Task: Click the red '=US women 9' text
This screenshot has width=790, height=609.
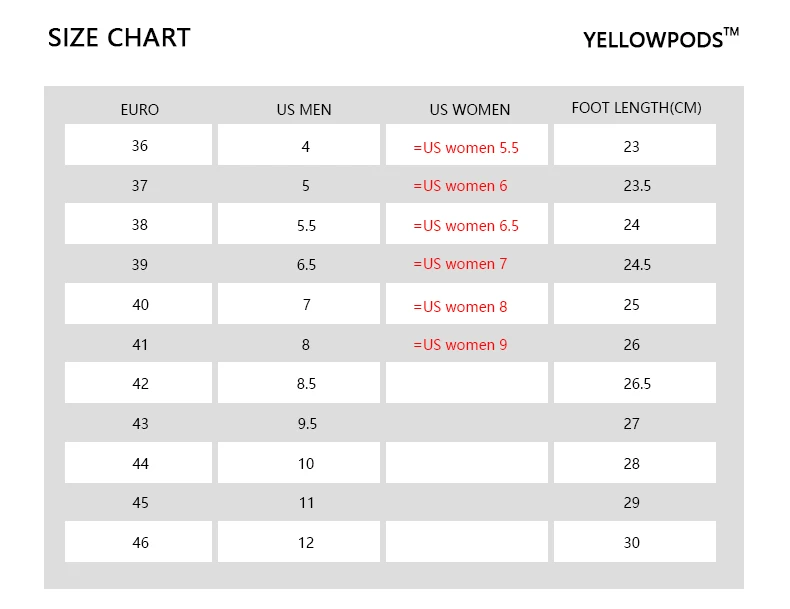Action: pyautogui.click(x=460, y=345)
